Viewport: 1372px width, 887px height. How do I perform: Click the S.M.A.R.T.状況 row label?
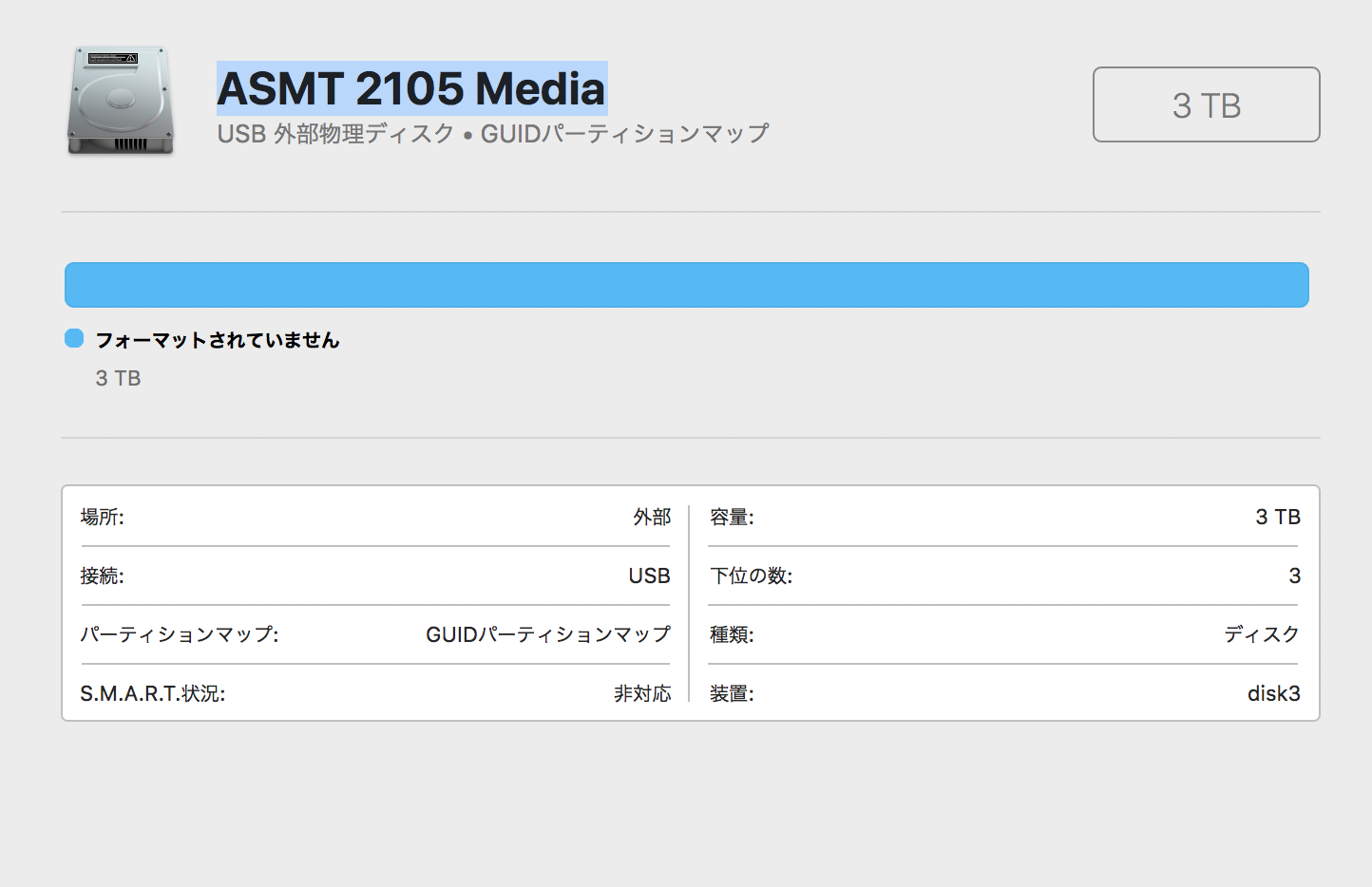coord(153,693)
